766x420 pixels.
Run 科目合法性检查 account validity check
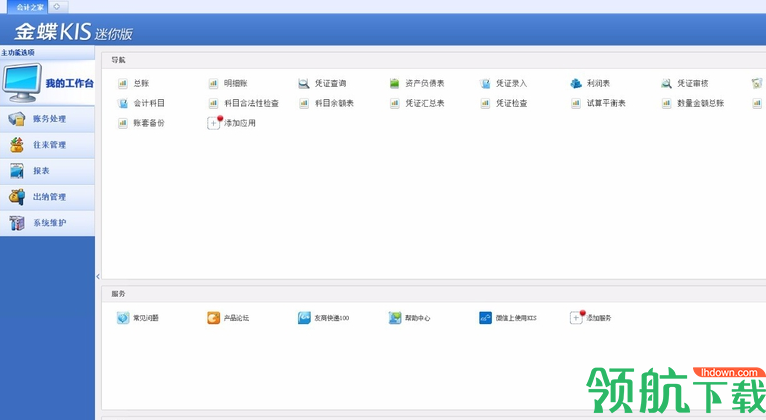(x=243, y=103)
